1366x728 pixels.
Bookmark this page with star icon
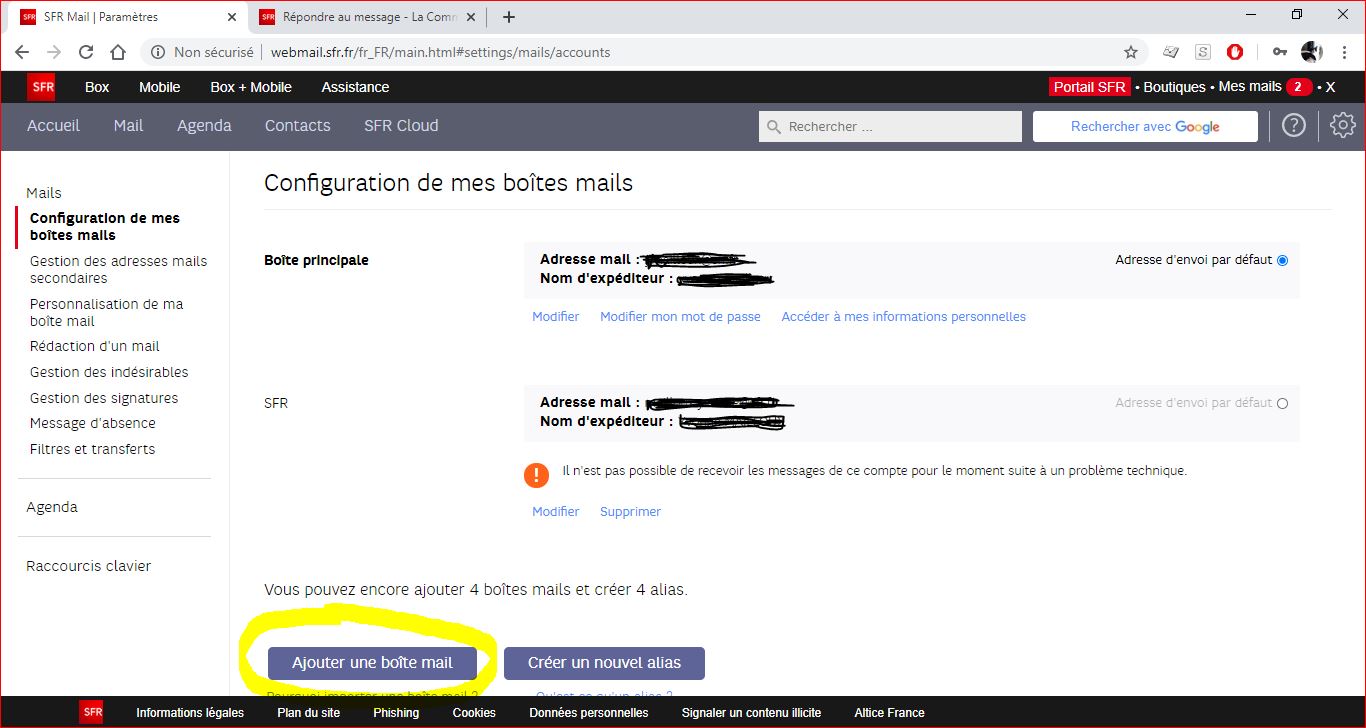[x=1131, y=52]
